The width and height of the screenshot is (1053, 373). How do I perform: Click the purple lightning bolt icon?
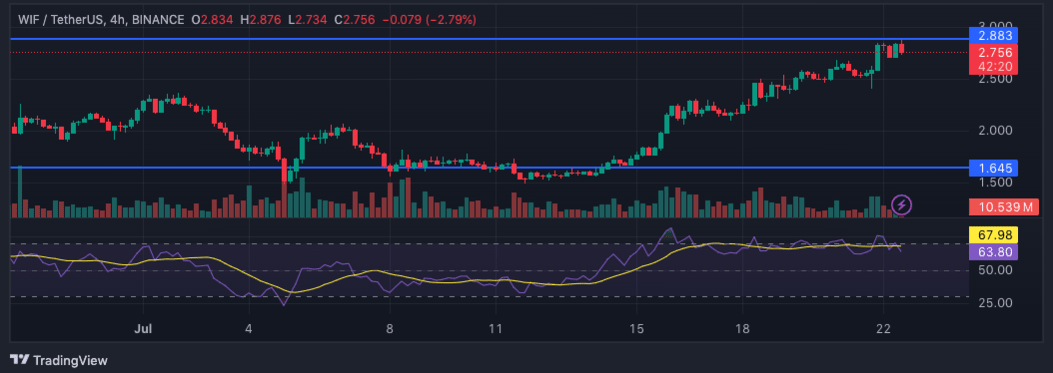pyautogui.click(x=901, y=204)
